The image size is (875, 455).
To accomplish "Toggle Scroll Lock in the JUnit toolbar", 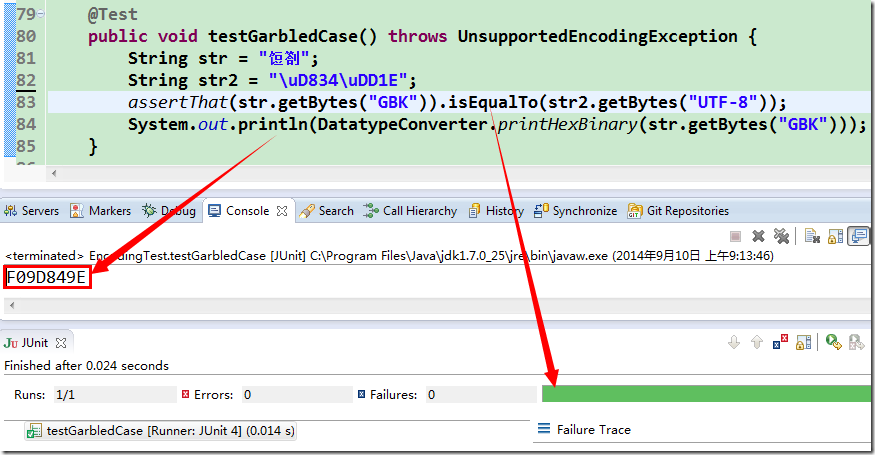I will [804, 343].
